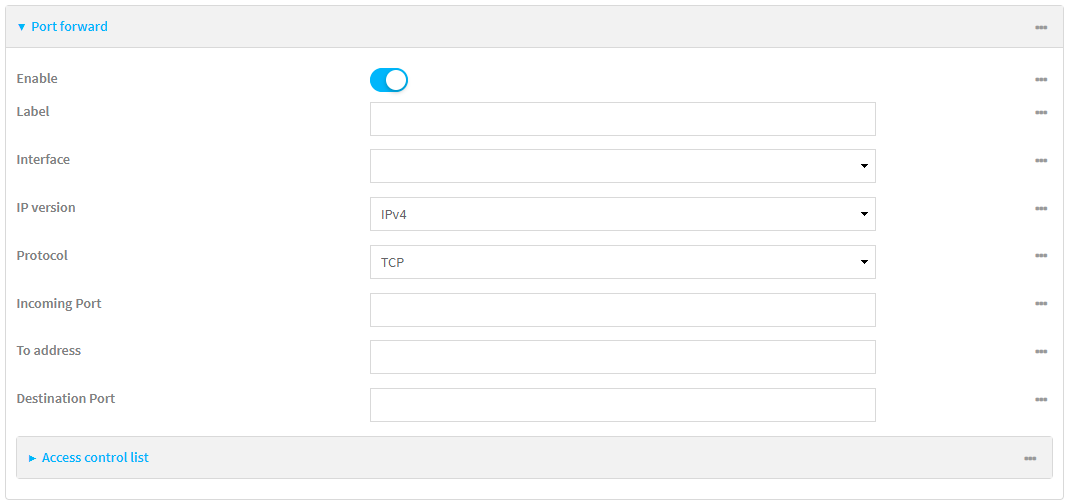
Task: Click the Label text field
Action: pos(622,119)
